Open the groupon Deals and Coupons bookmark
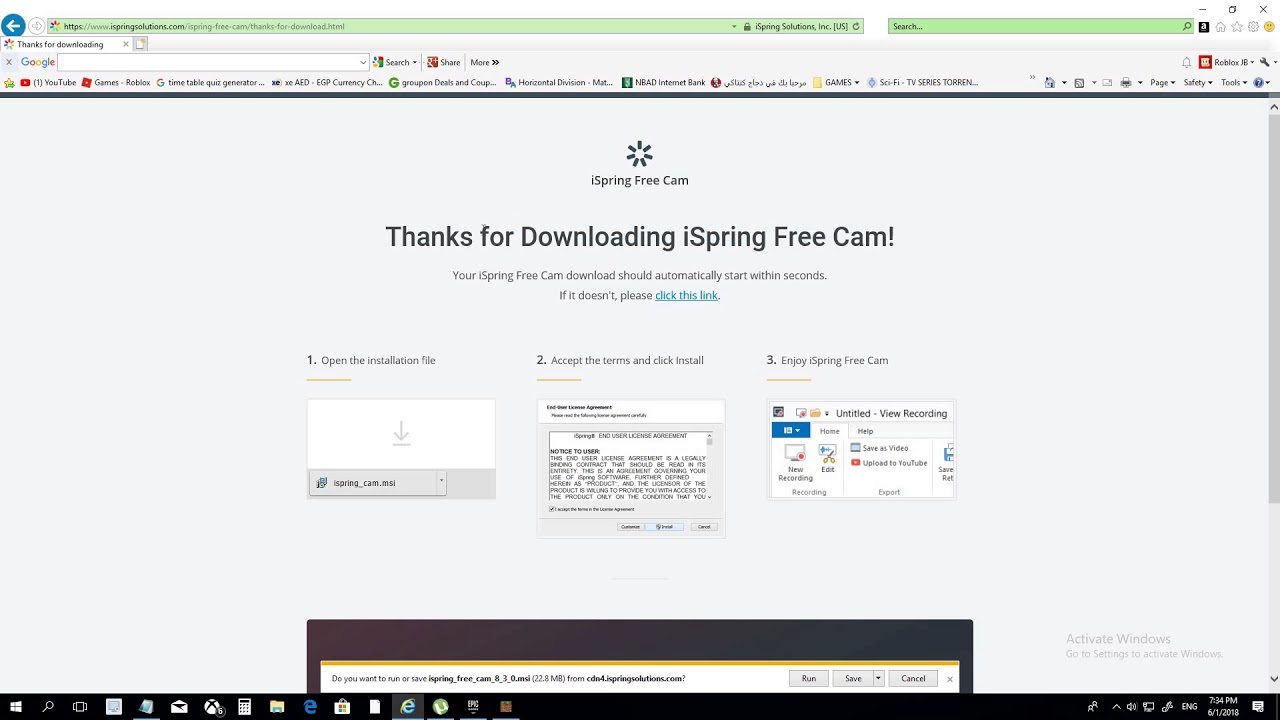 point(443,83)
